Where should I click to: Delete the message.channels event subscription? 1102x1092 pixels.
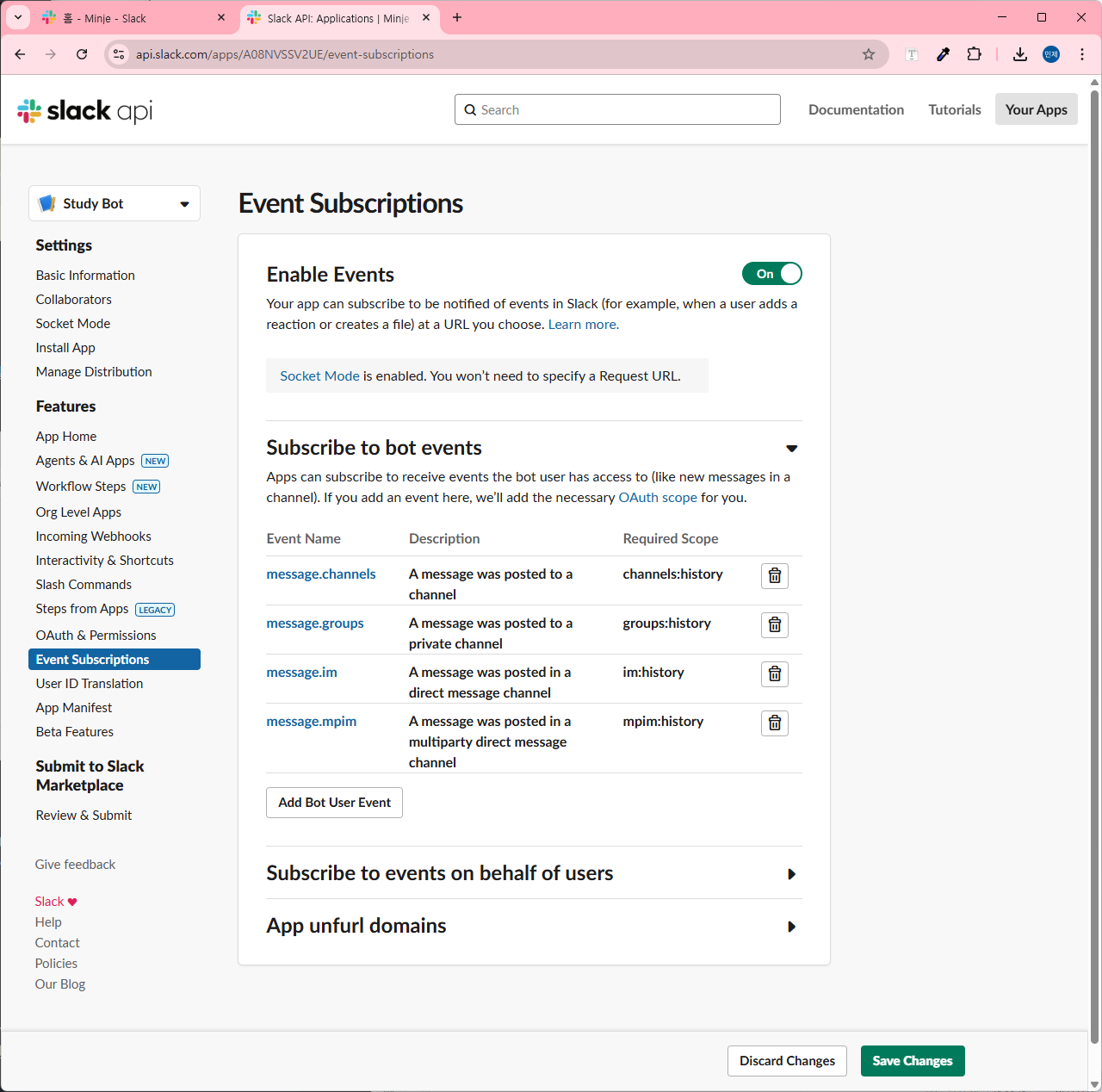tap(775, 576)
